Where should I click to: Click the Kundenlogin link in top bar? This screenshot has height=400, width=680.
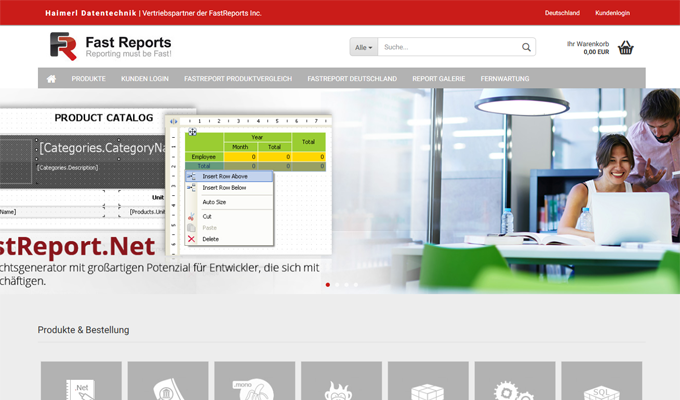tap(612, 13)
